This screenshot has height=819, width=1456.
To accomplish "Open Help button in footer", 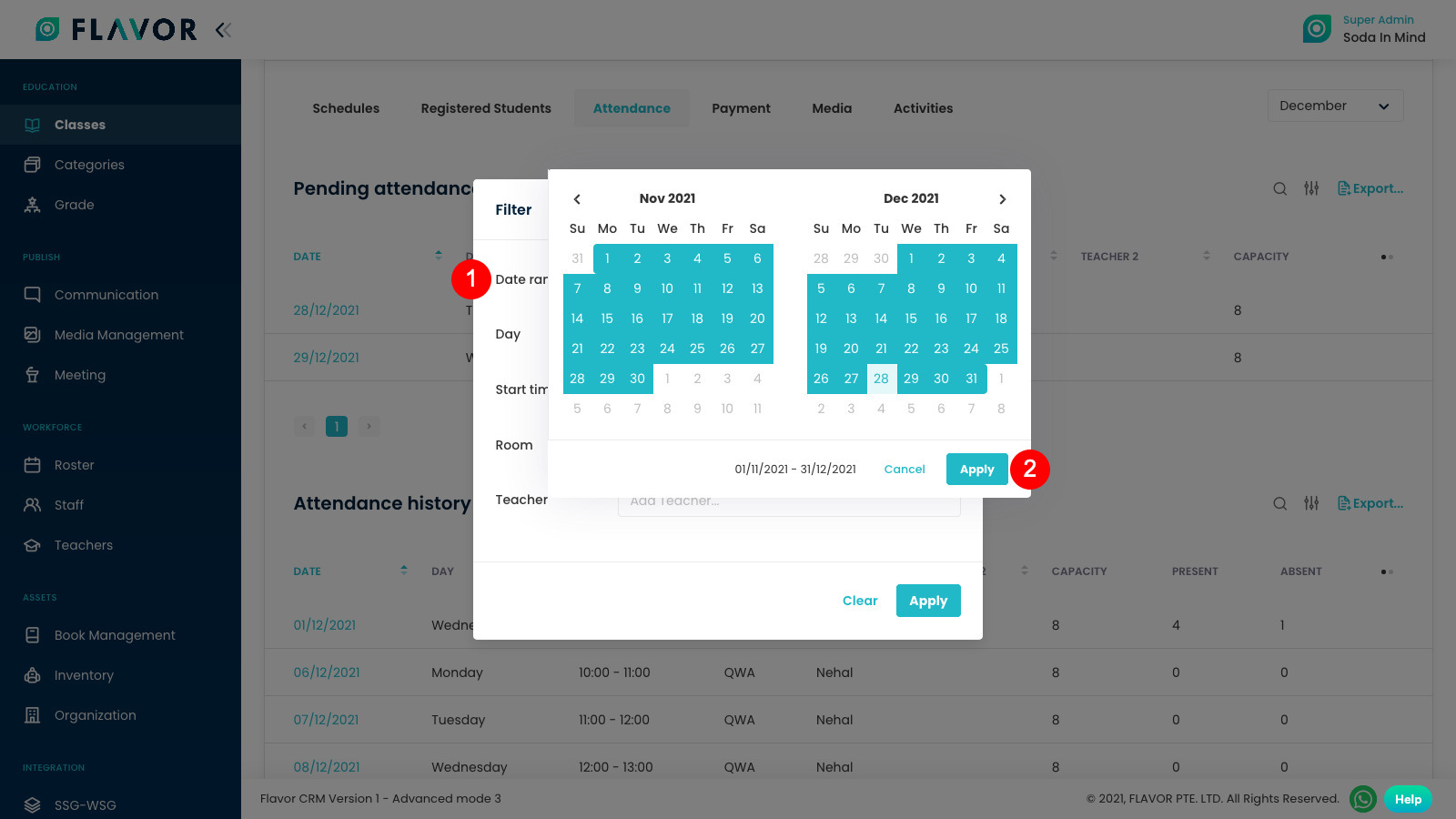I will click(x=1408, y=799).
